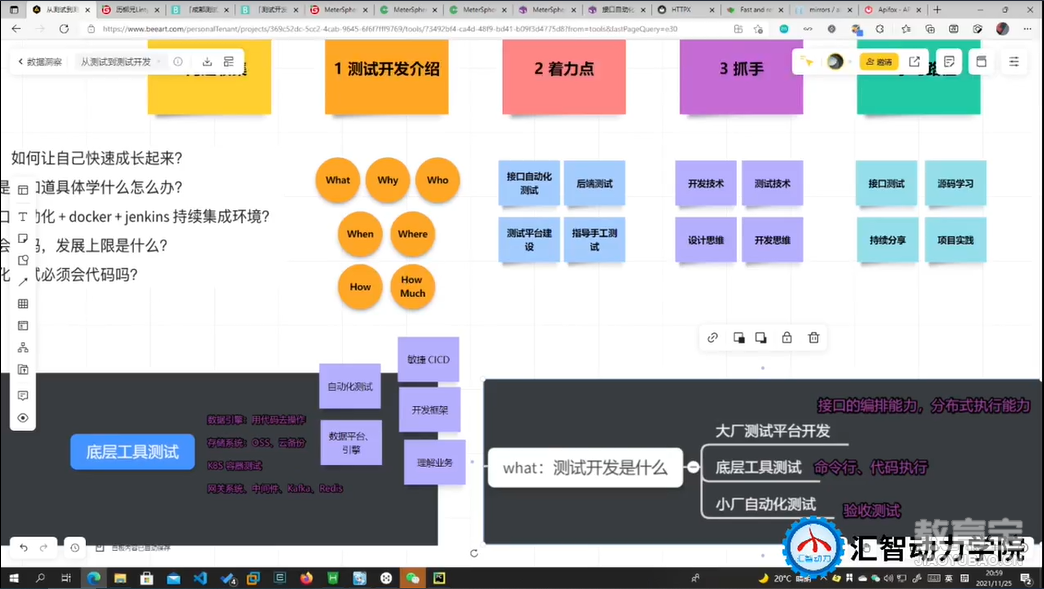
Task: Select the 开发技术 sticky note
Action: point(706,183)
